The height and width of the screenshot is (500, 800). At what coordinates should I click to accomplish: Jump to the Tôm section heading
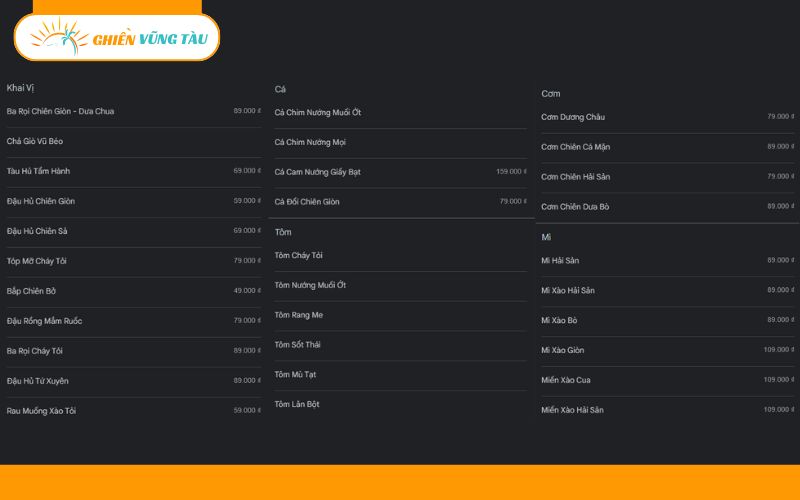pos(283,232)
